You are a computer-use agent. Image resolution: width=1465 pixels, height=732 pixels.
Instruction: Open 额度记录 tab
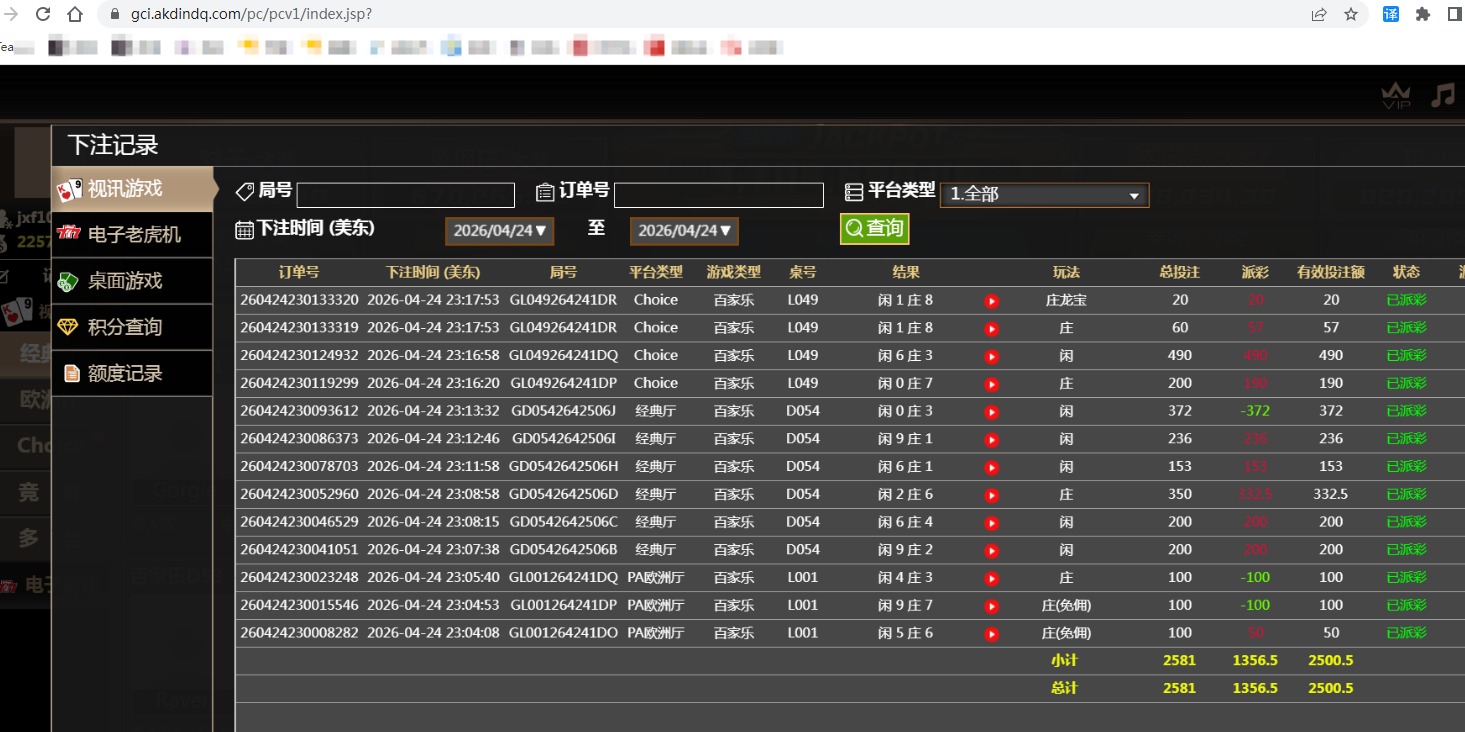click(x=132, y=373)
